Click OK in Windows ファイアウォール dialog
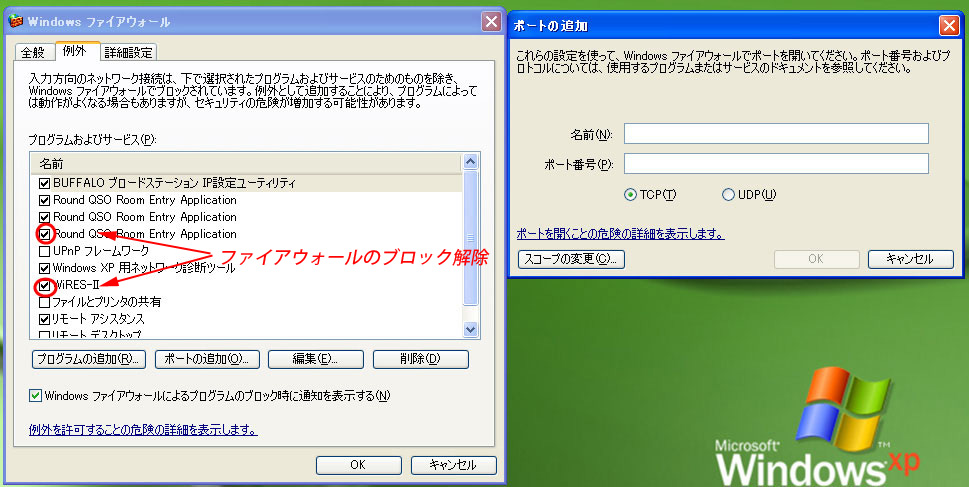The height and width of the screenshot is (487, 969). pos(358,465)
